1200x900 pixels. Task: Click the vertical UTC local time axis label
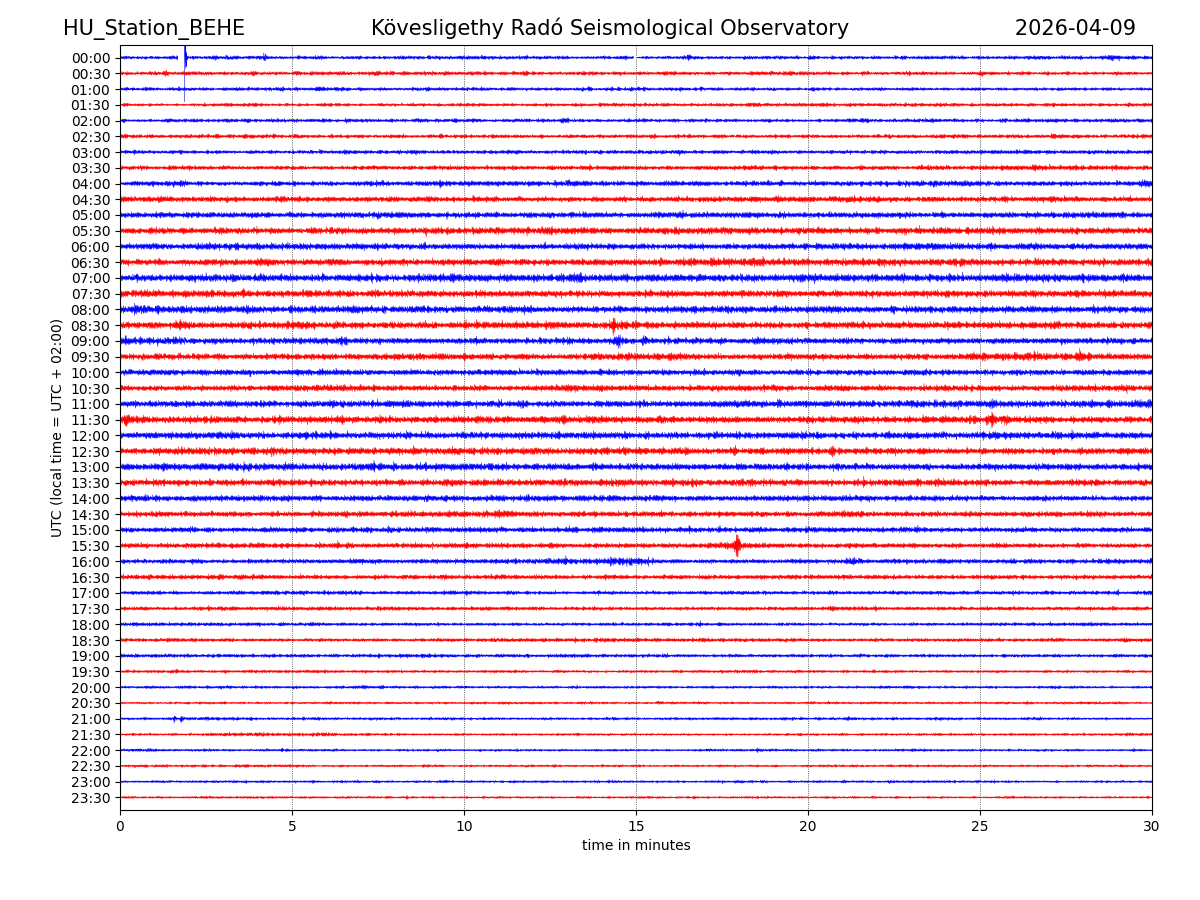click(57, 427)
